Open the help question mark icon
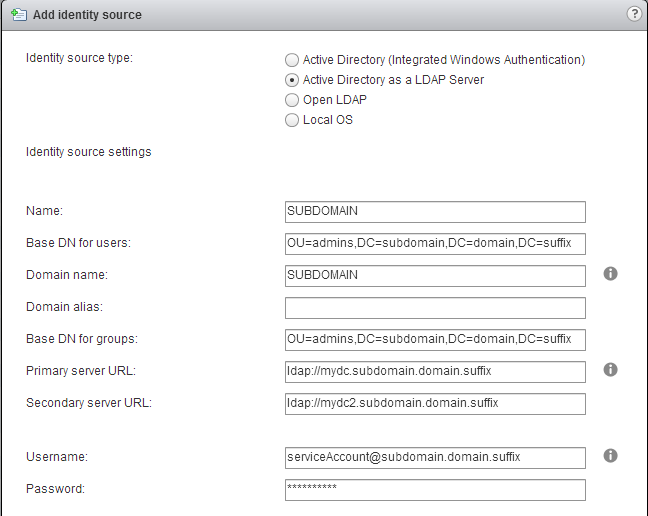Image resolution: width=648 pixels, height=516 pixels. coord(634,14)
